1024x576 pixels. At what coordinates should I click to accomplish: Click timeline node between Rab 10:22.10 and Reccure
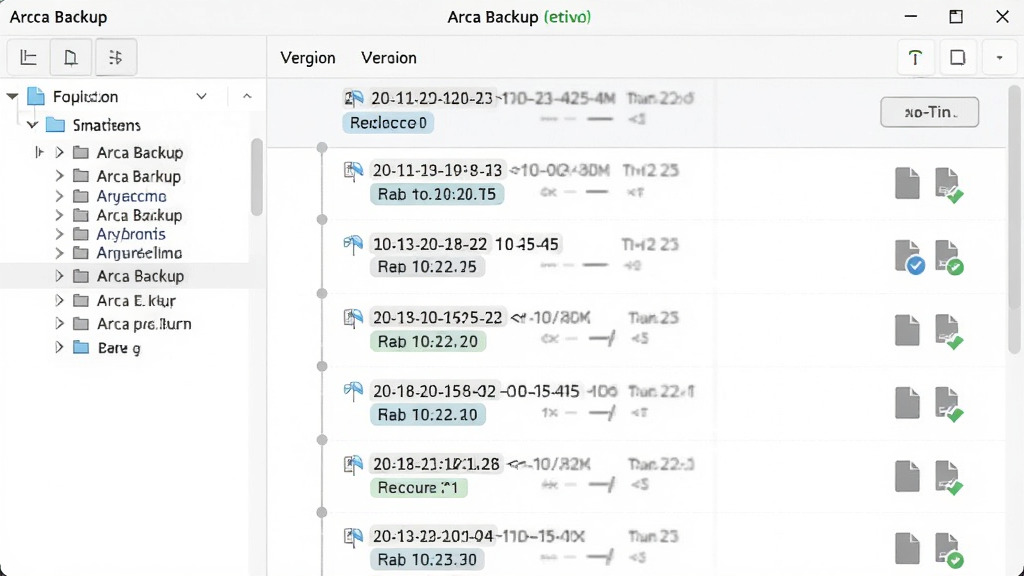click(322, 440)
